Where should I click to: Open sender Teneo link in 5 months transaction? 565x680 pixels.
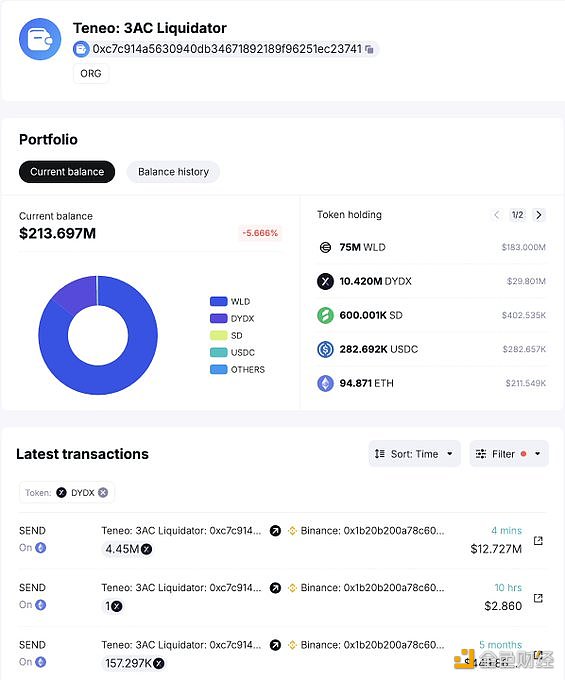pyautogui.click(x=181, y=645)
